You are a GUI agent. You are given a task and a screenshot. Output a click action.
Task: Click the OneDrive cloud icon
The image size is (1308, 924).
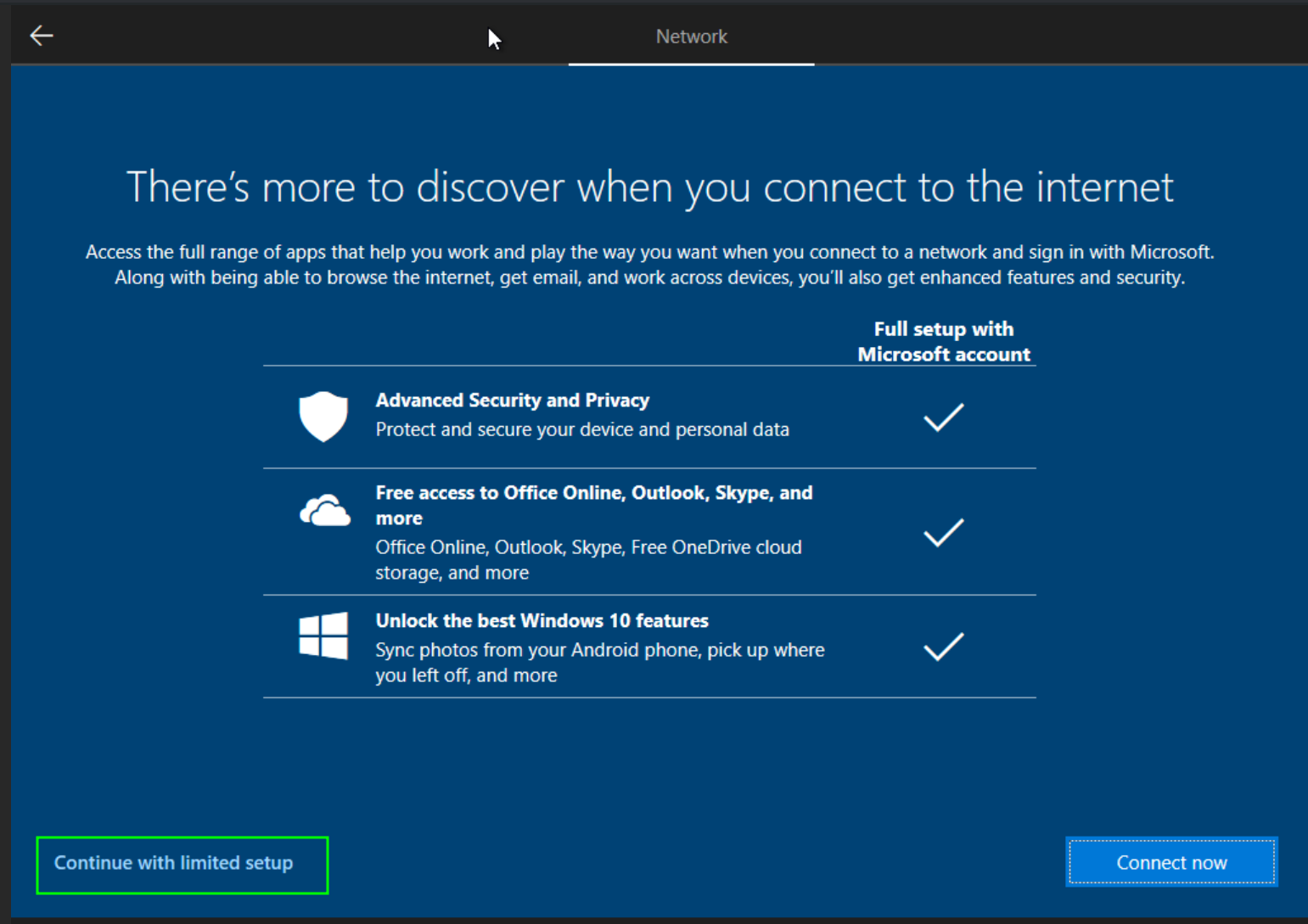coord(324,511)
